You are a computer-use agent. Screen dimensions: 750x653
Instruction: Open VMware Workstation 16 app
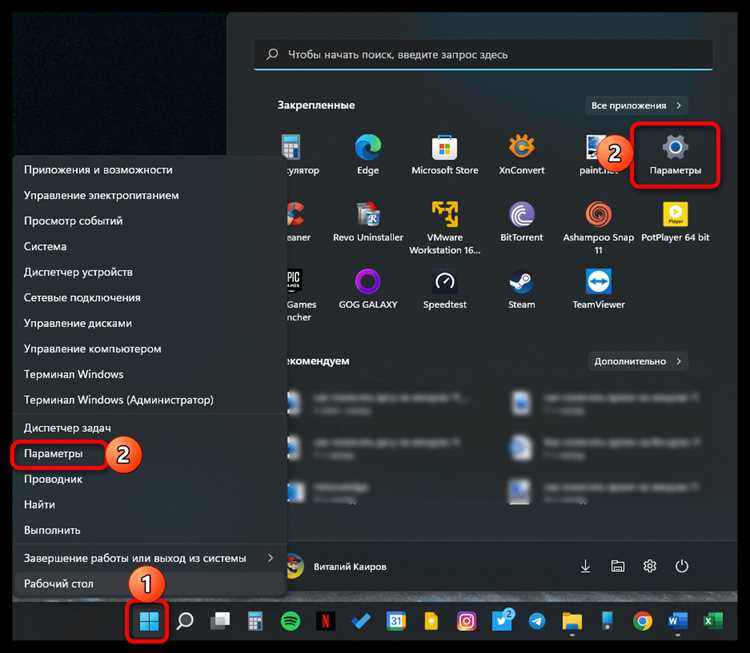pyautogui.click(x=445, y=227)
